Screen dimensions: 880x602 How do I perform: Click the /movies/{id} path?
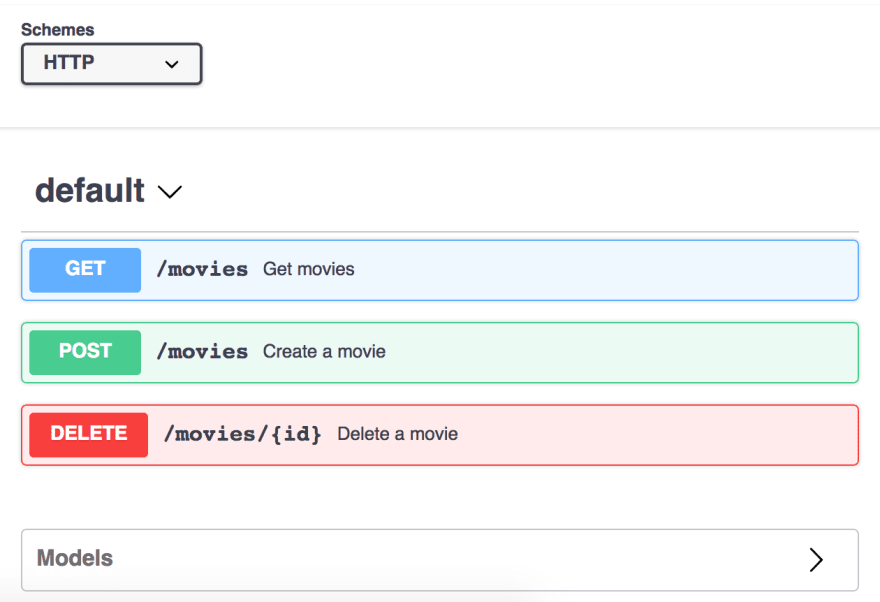(242, 434)
